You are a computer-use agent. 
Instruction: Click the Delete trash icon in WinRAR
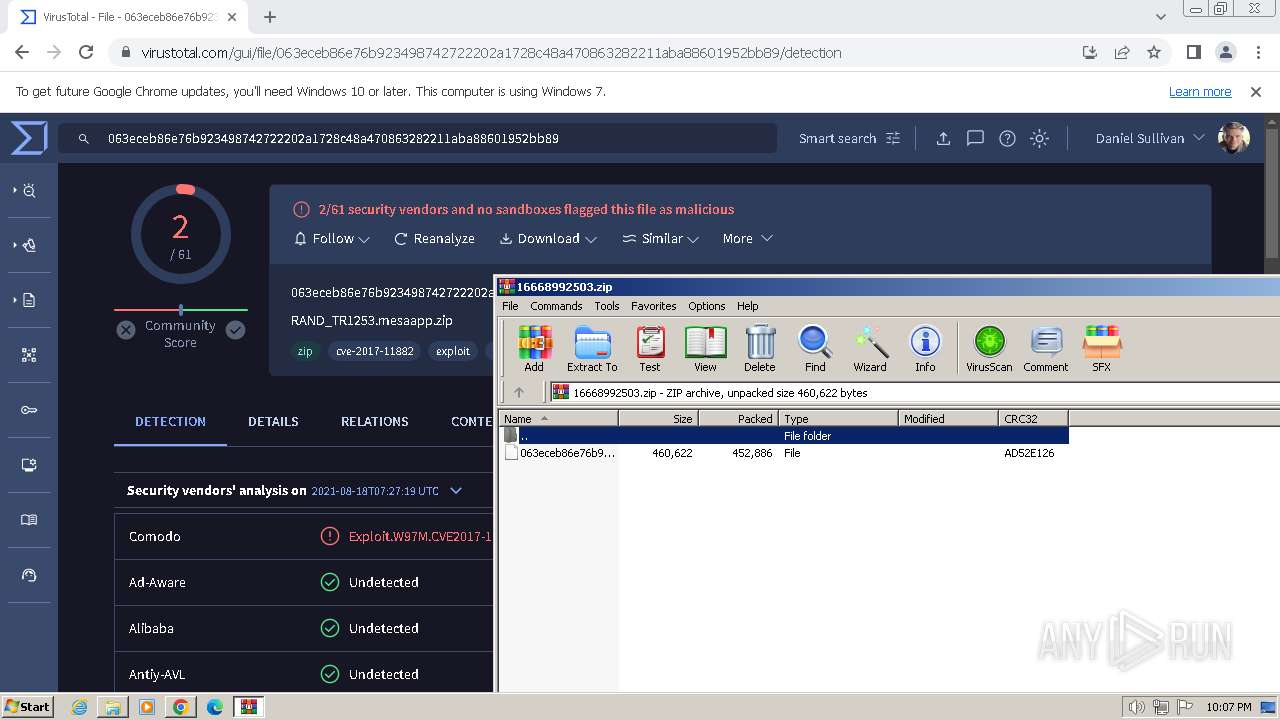tap(760, 349)
